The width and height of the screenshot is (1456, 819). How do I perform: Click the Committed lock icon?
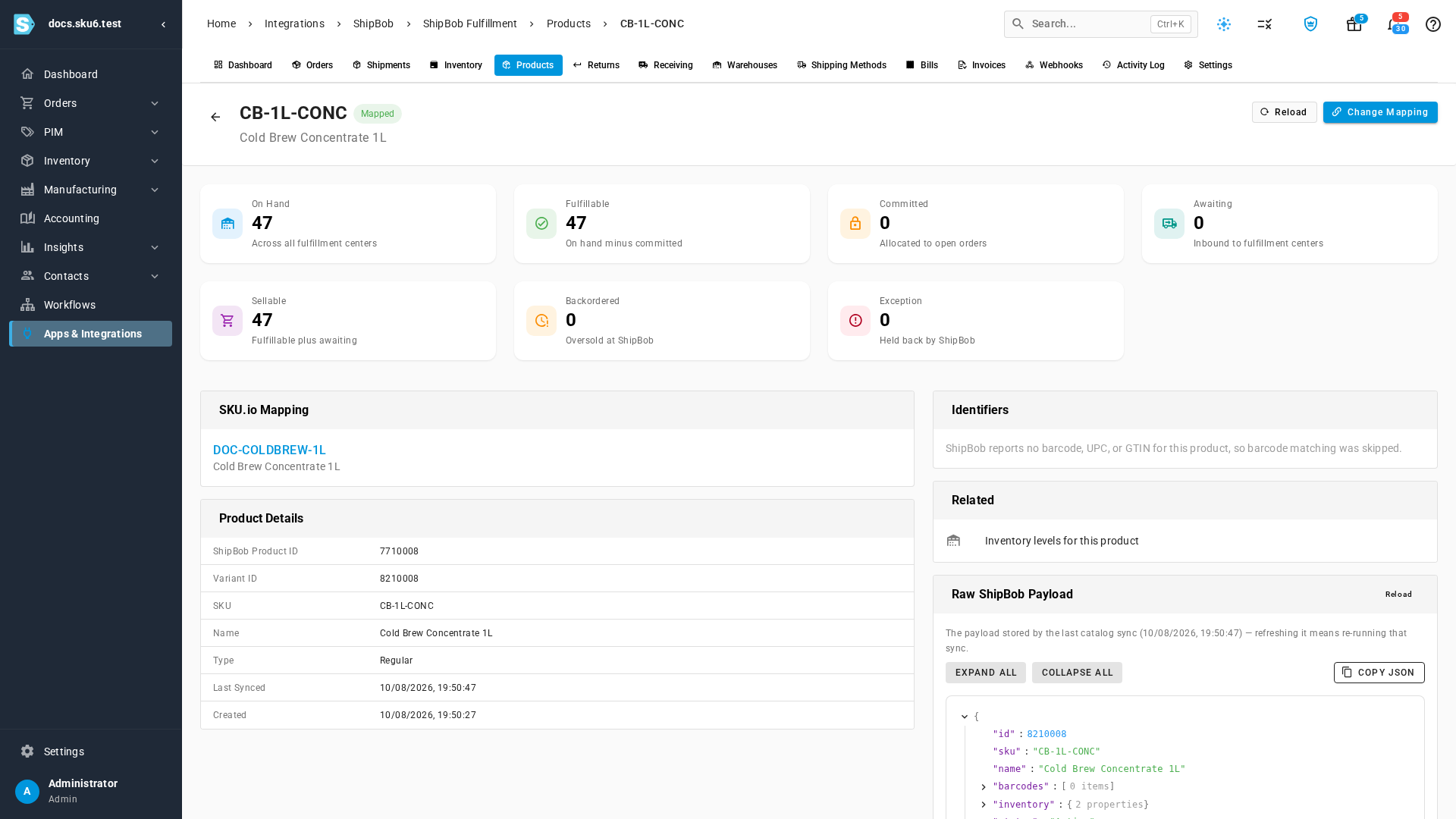tap(855, 224)
